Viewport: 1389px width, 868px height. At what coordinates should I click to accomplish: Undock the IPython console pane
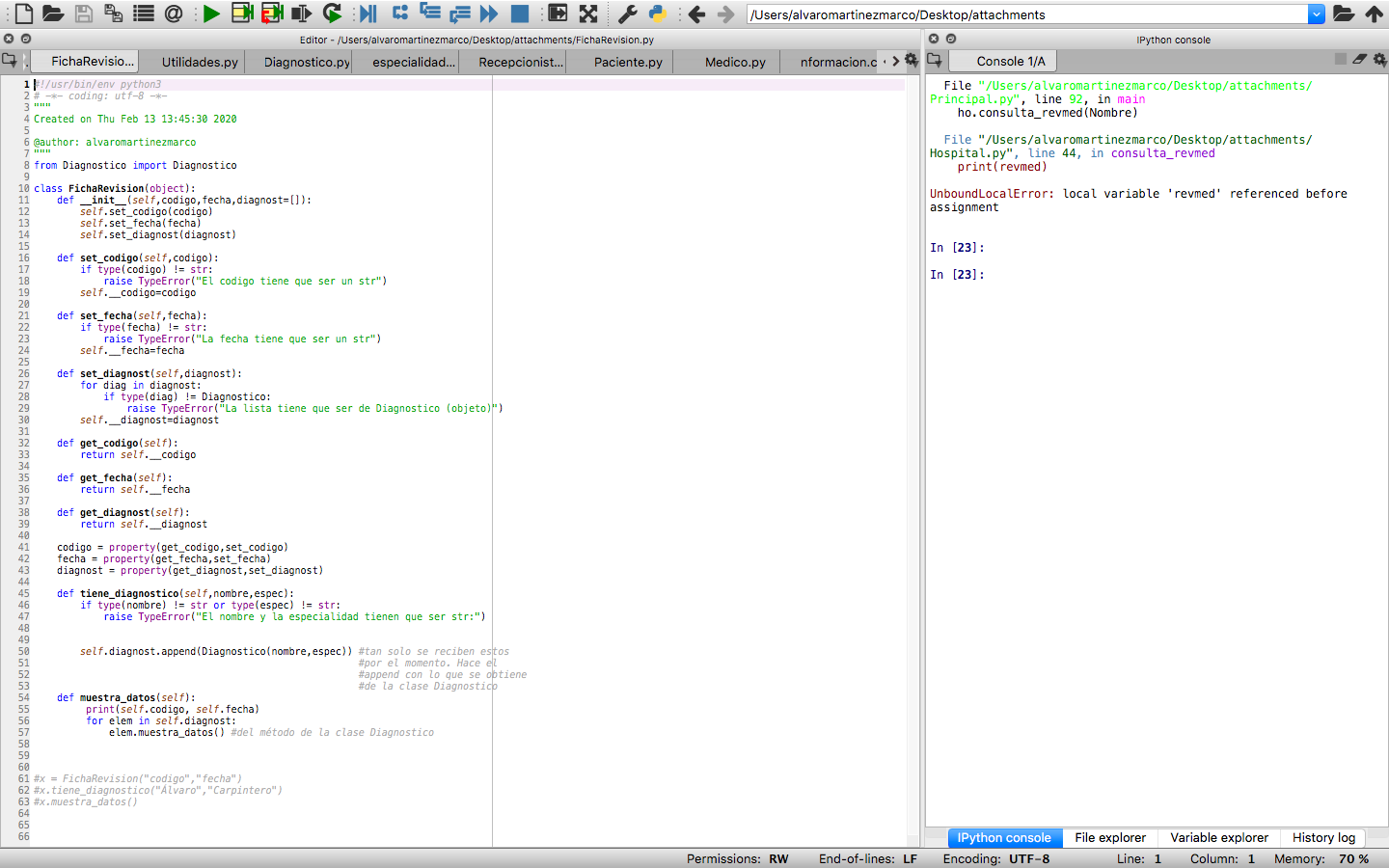click(951, 39)
